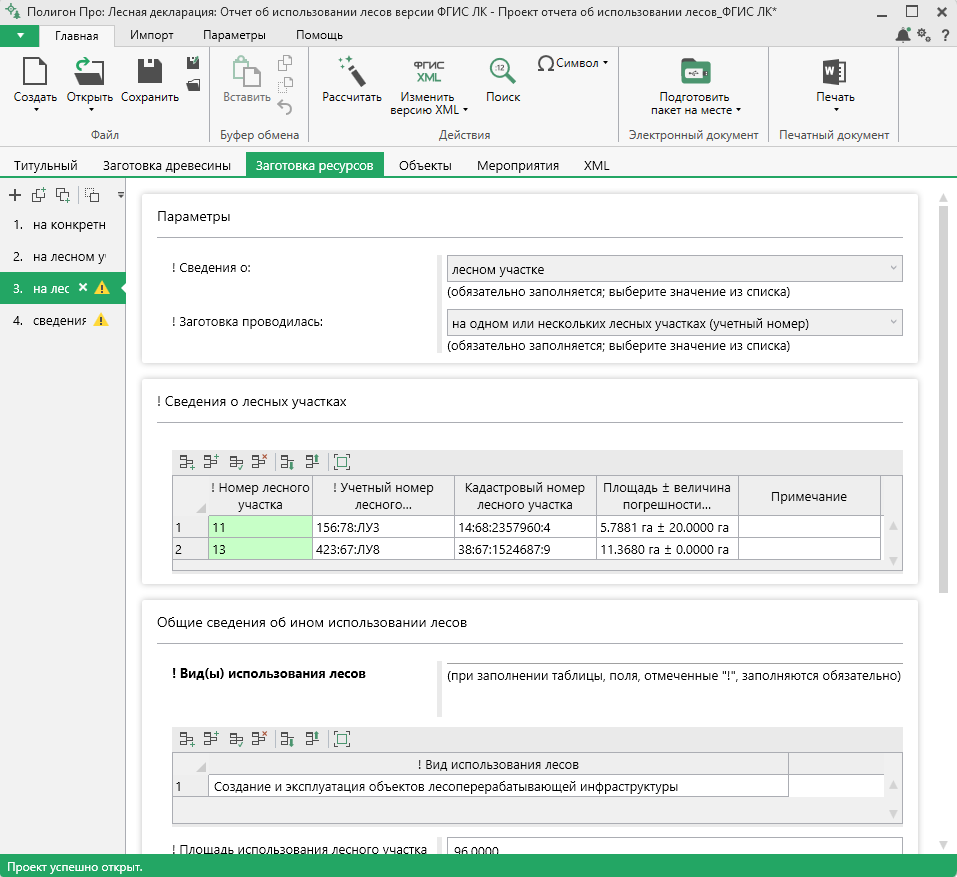Screen dimensions: 957x877
Task: Click the add-copy section icon in sidebar
Action: pyautogui.click(x=39, y=195)
